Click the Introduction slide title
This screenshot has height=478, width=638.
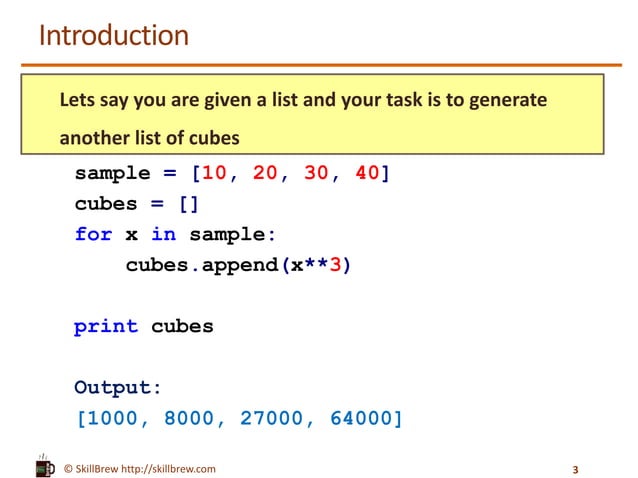(114, 35)
